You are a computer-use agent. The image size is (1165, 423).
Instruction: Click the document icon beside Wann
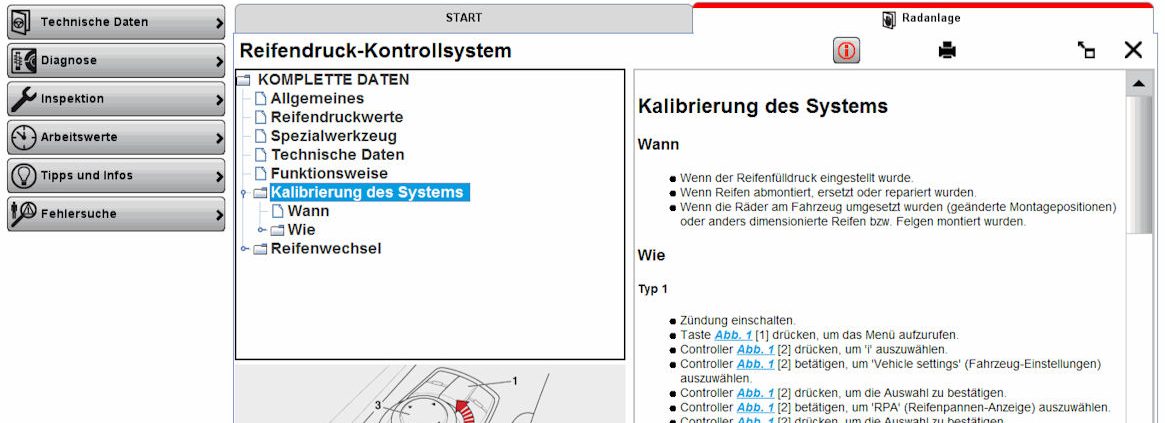(x=277, y=211)
